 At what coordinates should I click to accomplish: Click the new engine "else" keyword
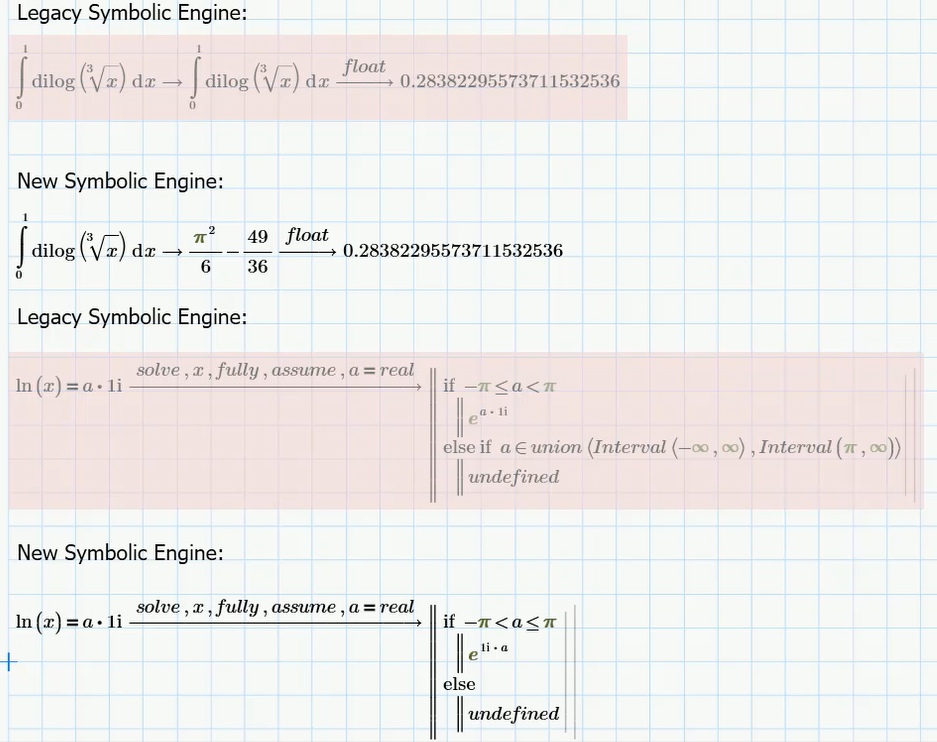click(x=459, y=684)
